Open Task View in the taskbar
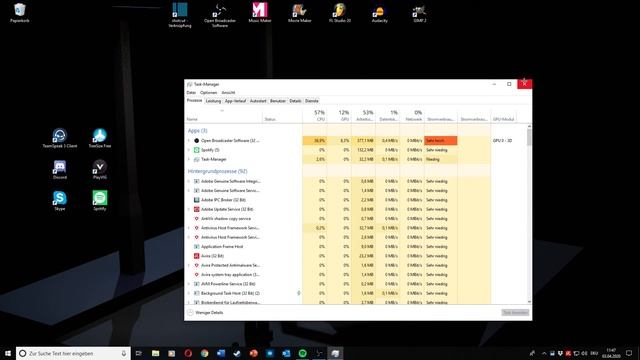The height and width of the screenshot is (360, 640). [x=139, y=353]
